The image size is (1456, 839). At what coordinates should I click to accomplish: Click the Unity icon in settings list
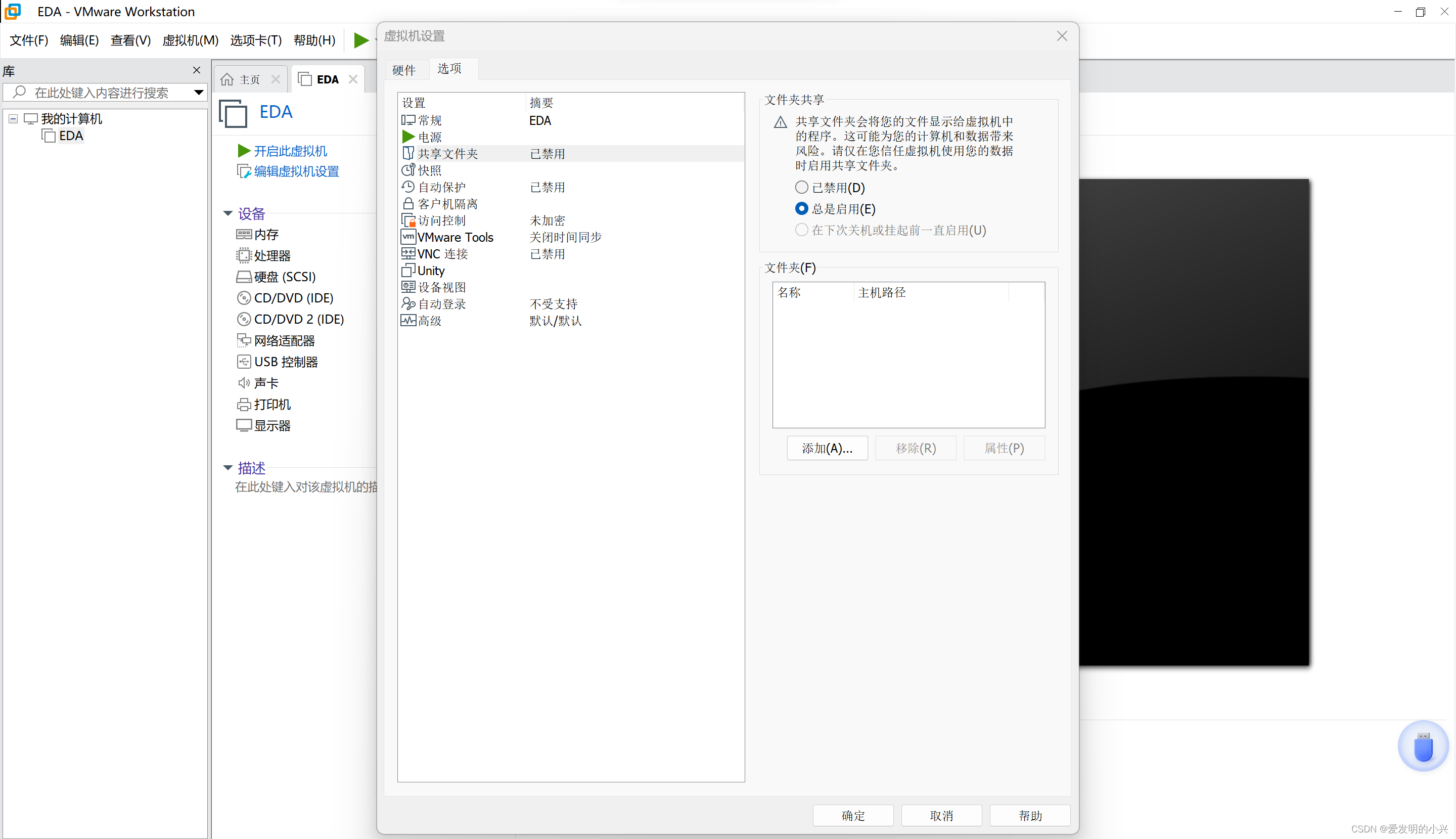coord(408,270)
